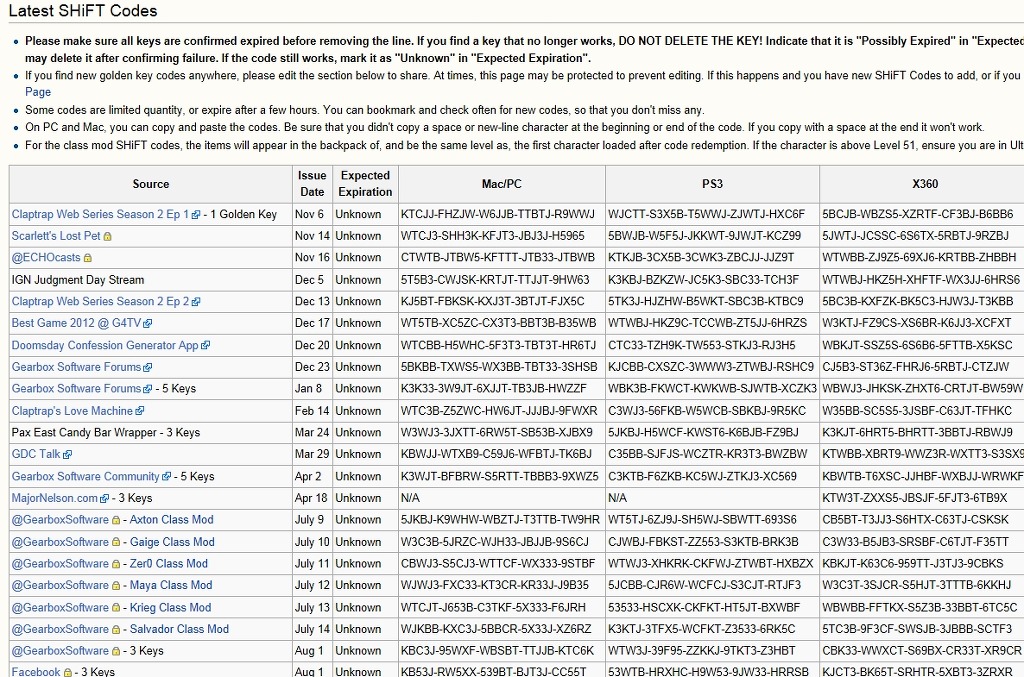Click external link icon after Gearbox Software Community
The image size is (1024, 677).
167,477
